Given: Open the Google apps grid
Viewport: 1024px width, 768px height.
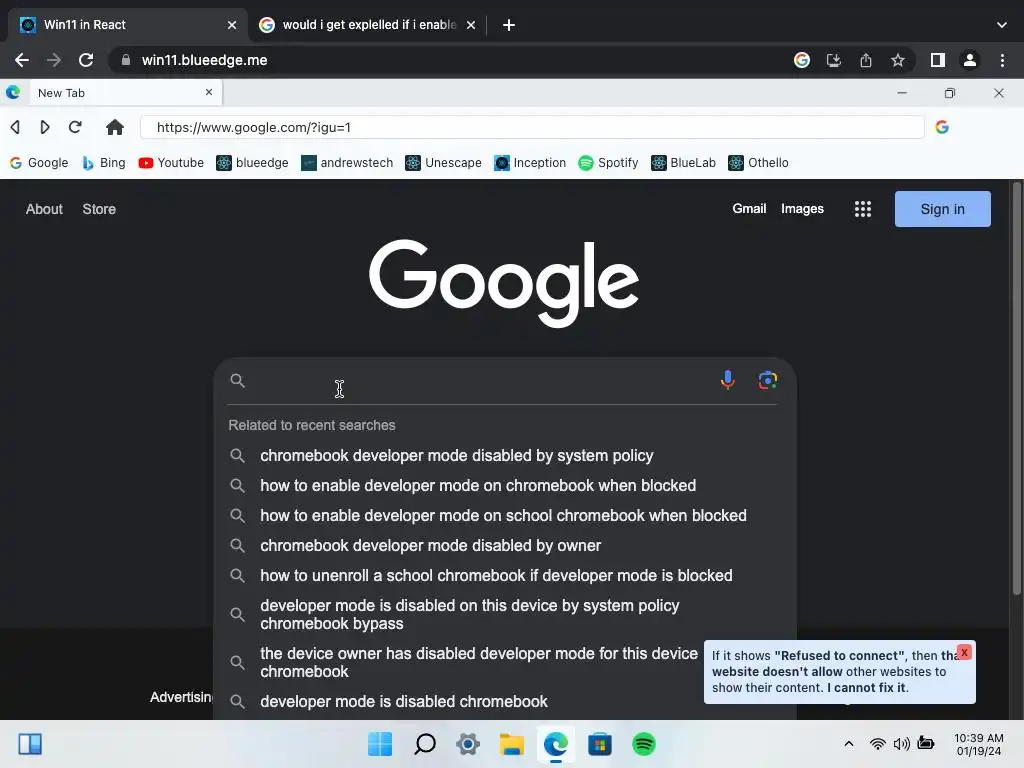Looking at the screenshot, I should [x=863, y=209].
